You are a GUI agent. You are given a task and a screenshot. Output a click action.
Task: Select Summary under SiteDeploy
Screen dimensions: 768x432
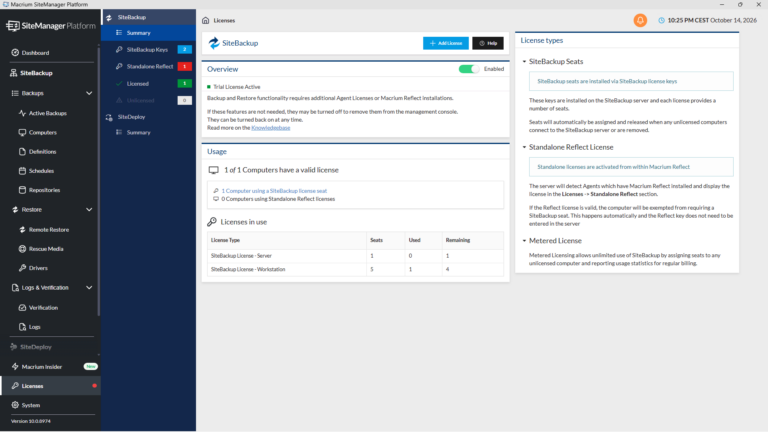click(x=148, y=132)
